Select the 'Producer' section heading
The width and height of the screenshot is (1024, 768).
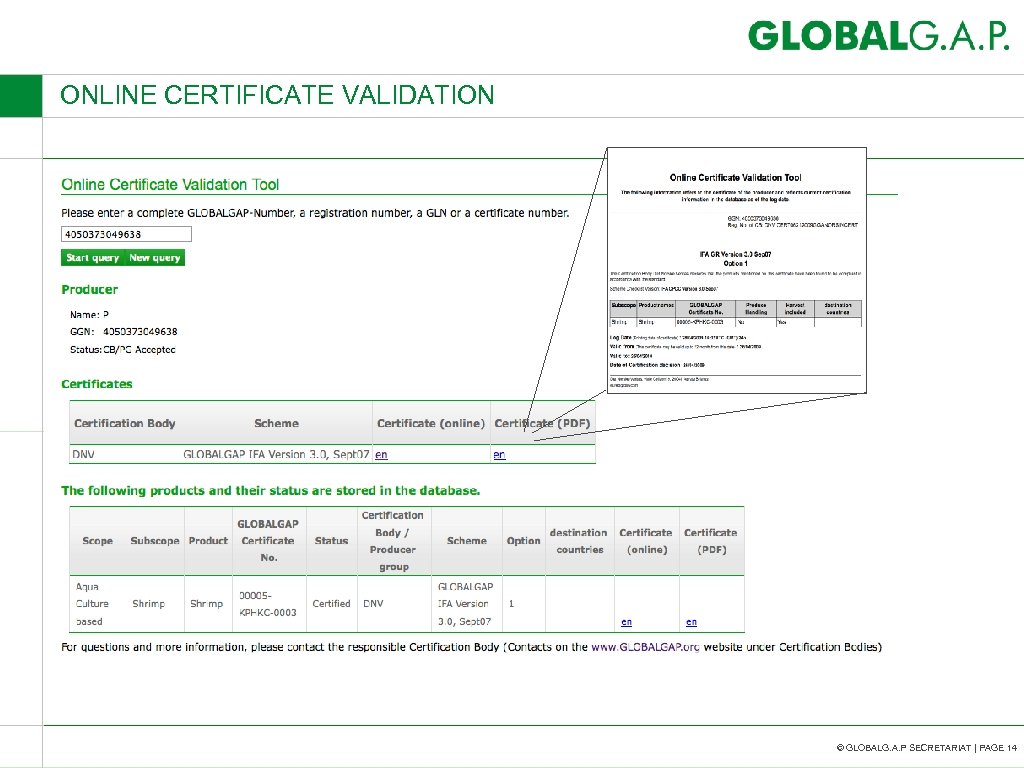click(89, 289)
